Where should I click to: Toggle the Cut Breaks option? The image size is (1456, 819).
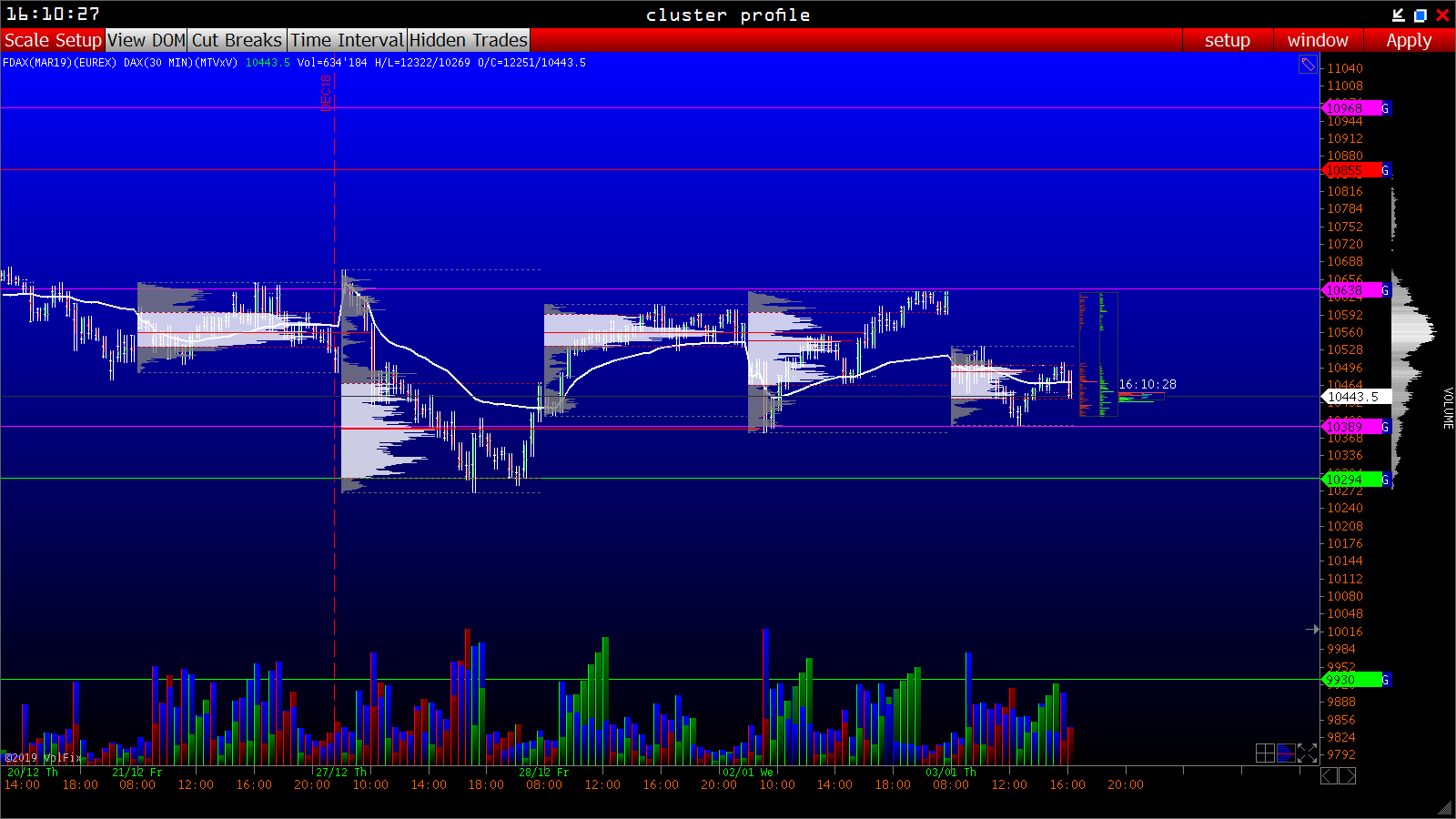tap(237, 40)
